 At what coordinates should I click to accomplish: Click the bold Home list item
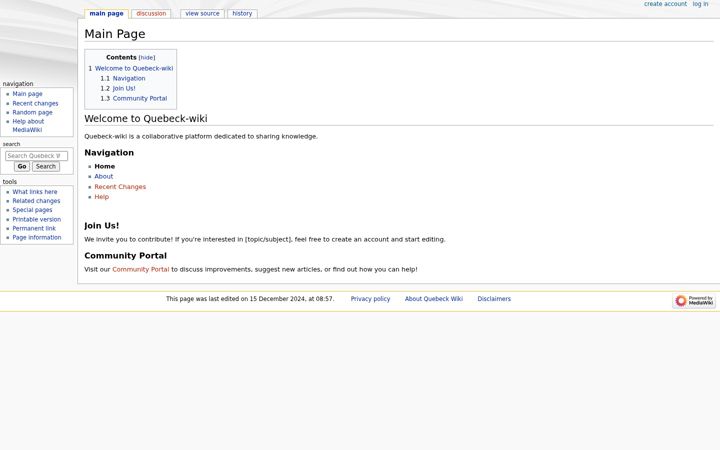[105, 166]
